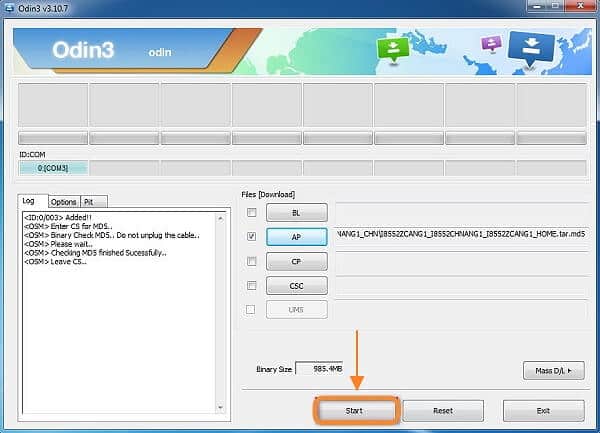Image resolution: width=600 pixels, height=433 pixels.
Task: Click the blue download icon in banner
Action: tap(531, 48)
